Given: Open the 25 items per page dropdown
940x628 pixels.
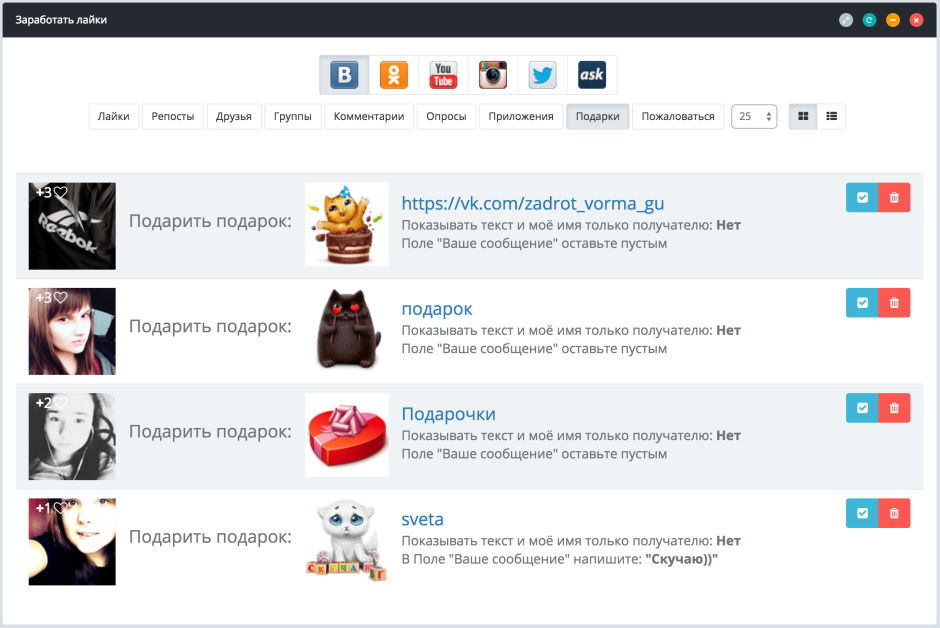Looking at the screenshot, I should tap(754, 116).
